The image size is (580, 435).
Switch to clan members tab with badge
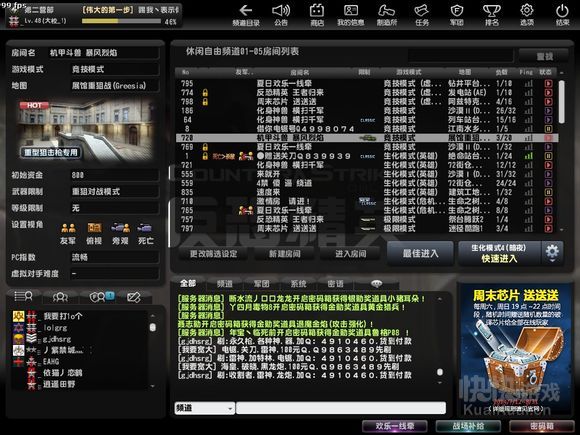pos(102,296)
